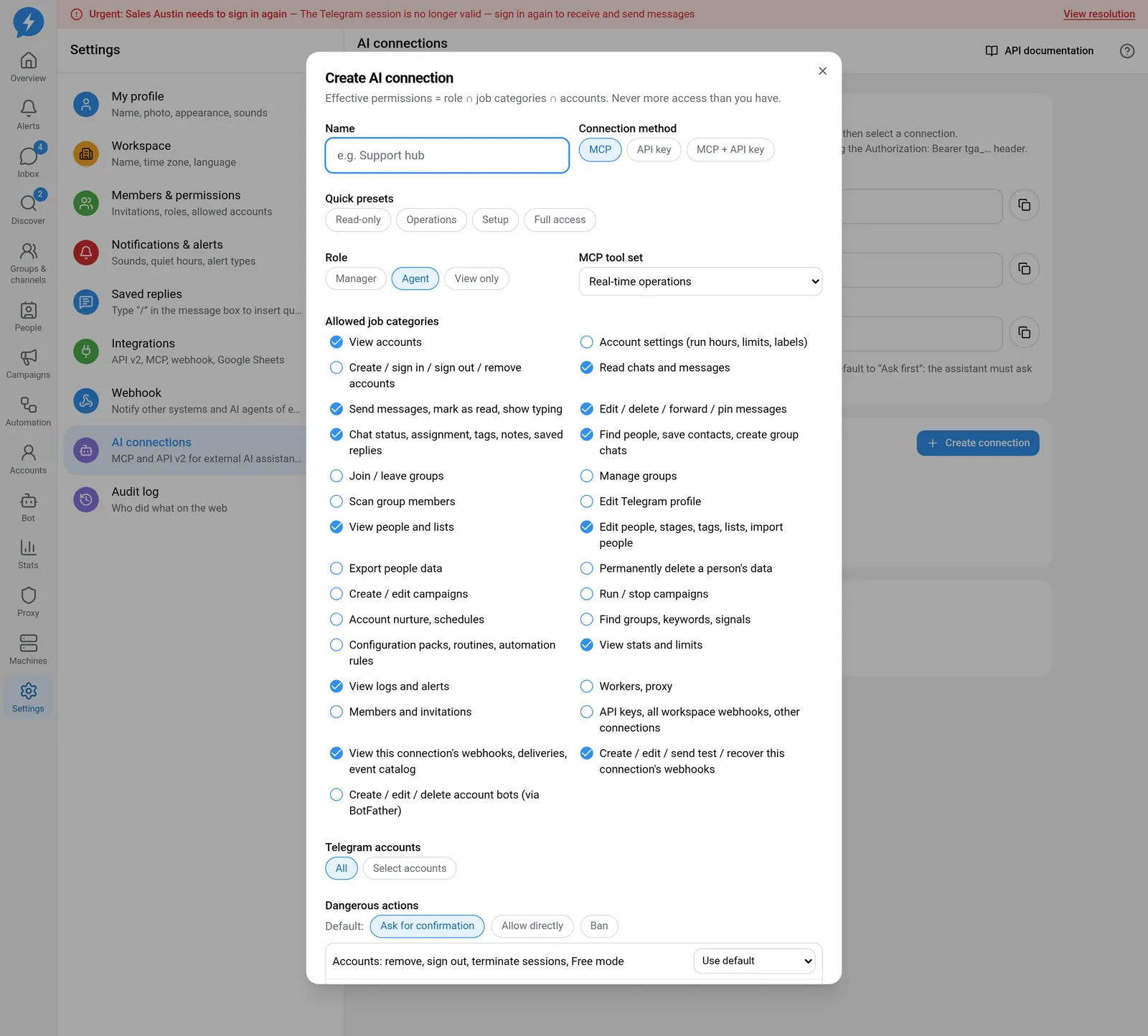Uncheck View stats and limits

tap(586, 645)
